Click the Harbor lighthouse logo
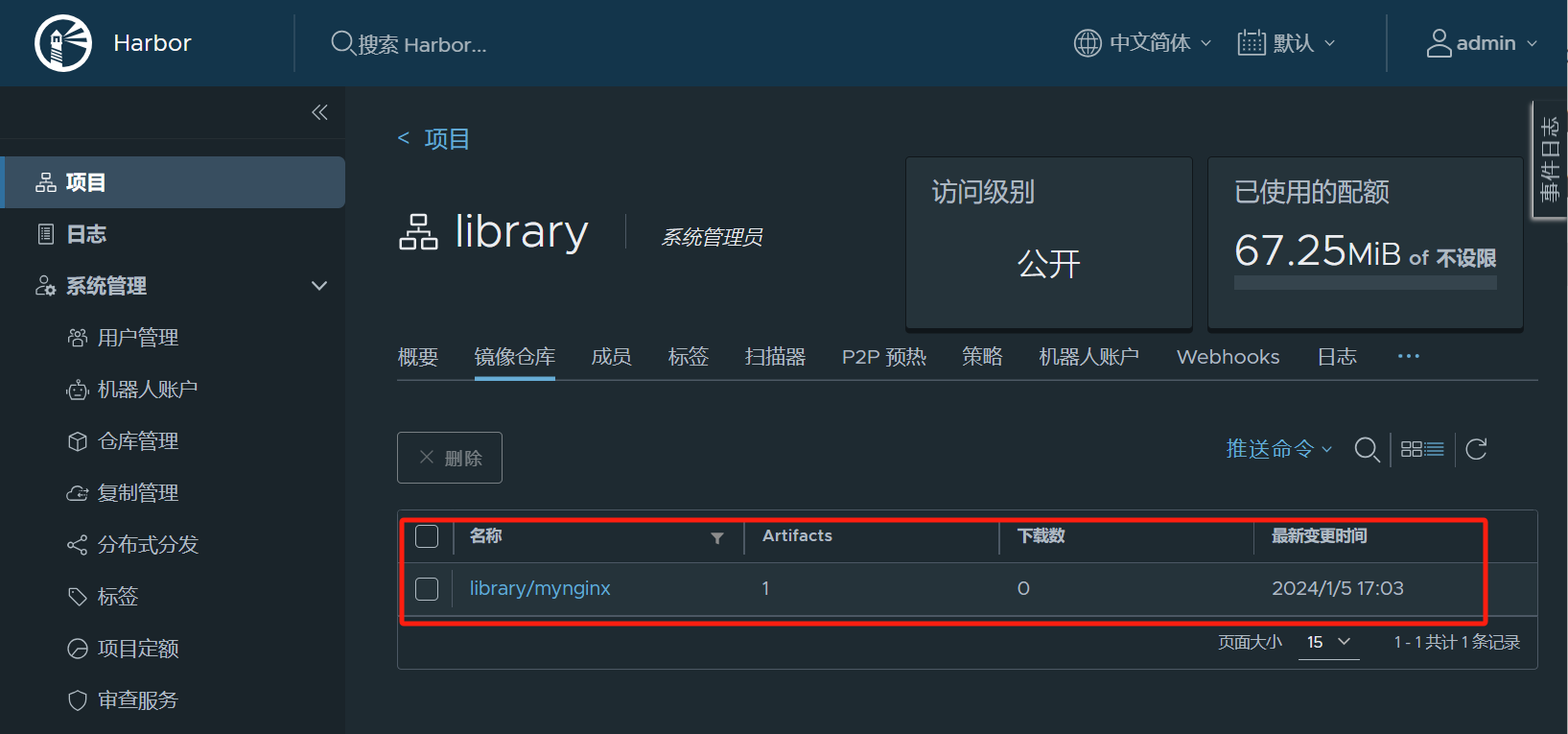 (63, 43)
